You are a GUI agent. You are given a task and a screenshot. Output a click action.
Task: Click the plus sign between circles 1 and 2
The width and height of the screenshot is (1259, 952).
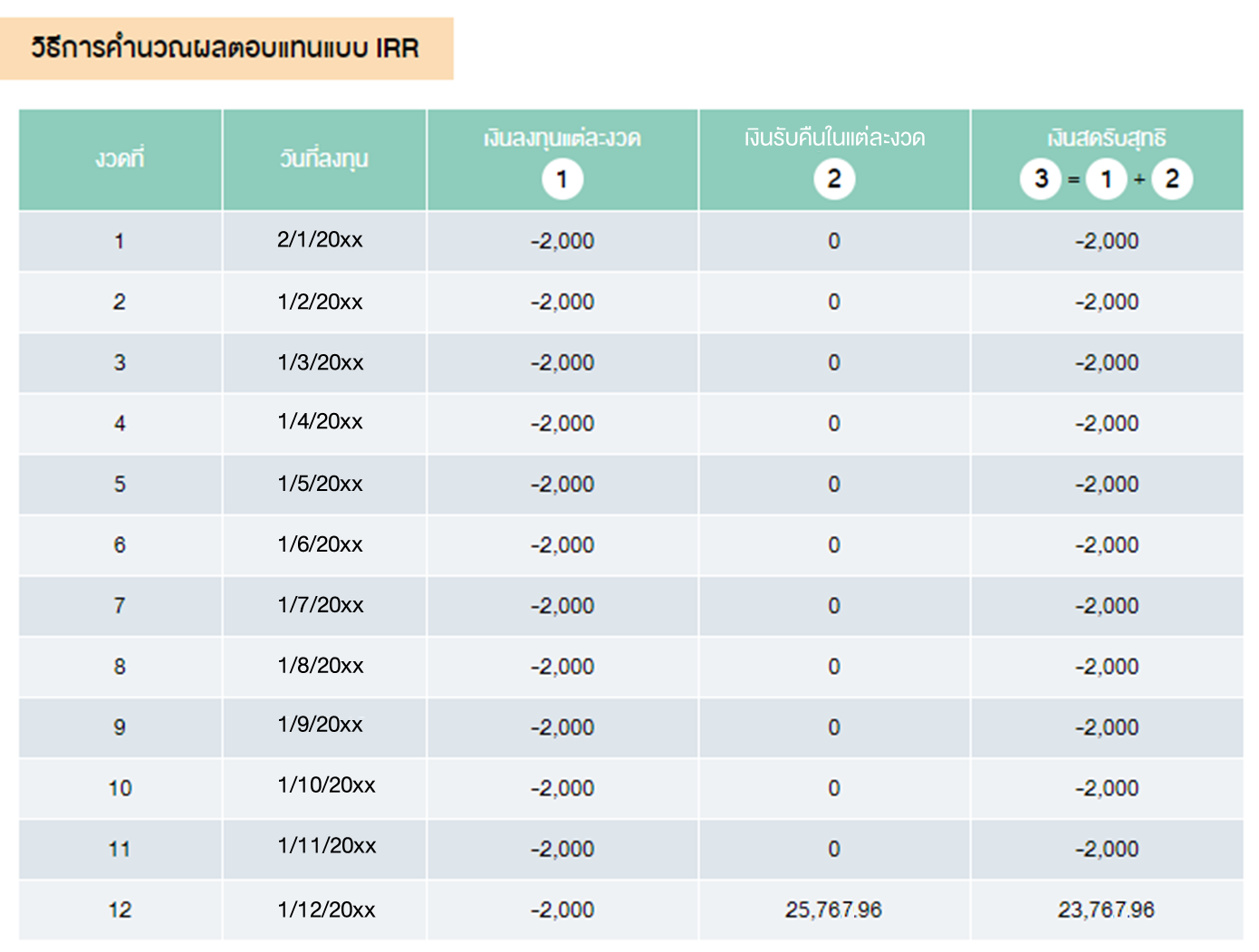pos(1139,178)
